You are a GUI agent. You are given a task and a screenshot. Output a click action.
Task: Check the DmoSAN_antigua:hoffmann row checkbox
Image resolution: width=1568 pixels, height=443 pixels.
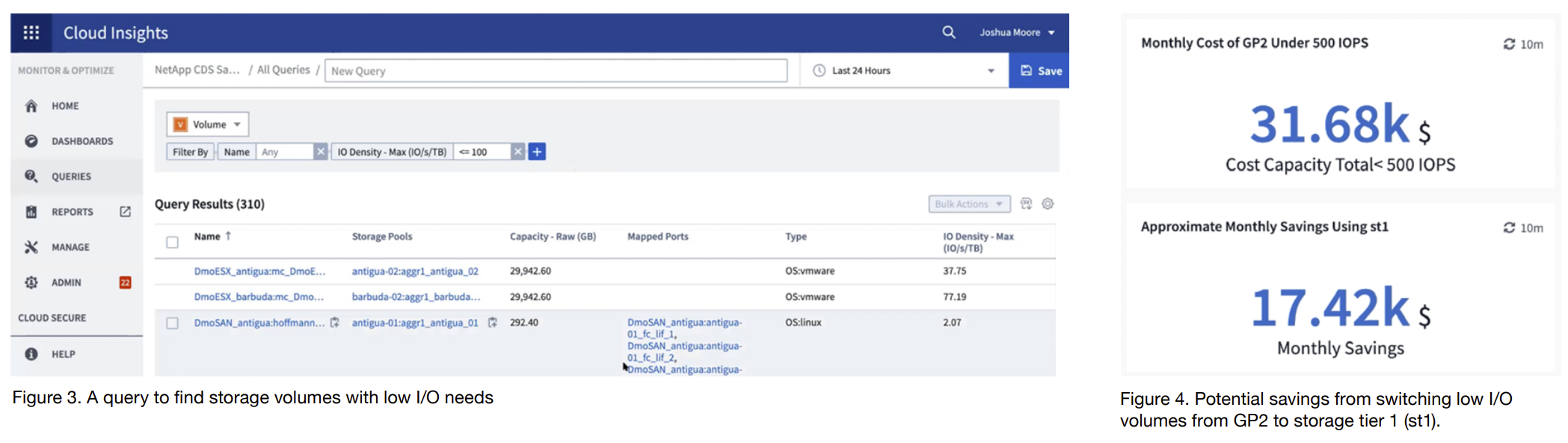tap(173, 323)
